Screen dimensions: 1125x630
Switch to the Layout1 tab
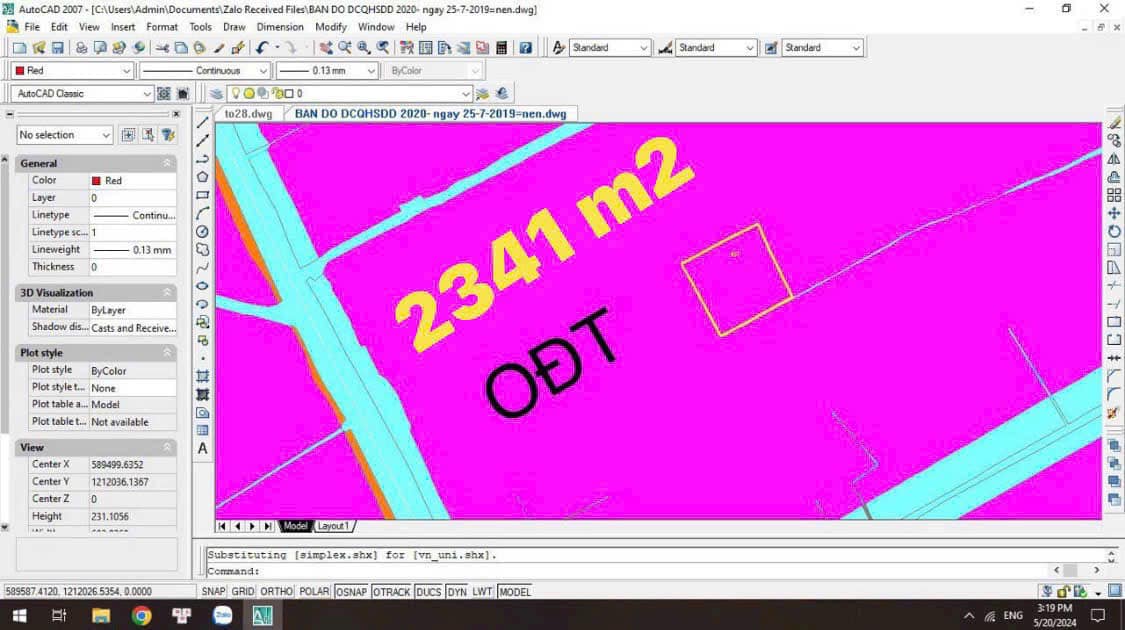333,526
